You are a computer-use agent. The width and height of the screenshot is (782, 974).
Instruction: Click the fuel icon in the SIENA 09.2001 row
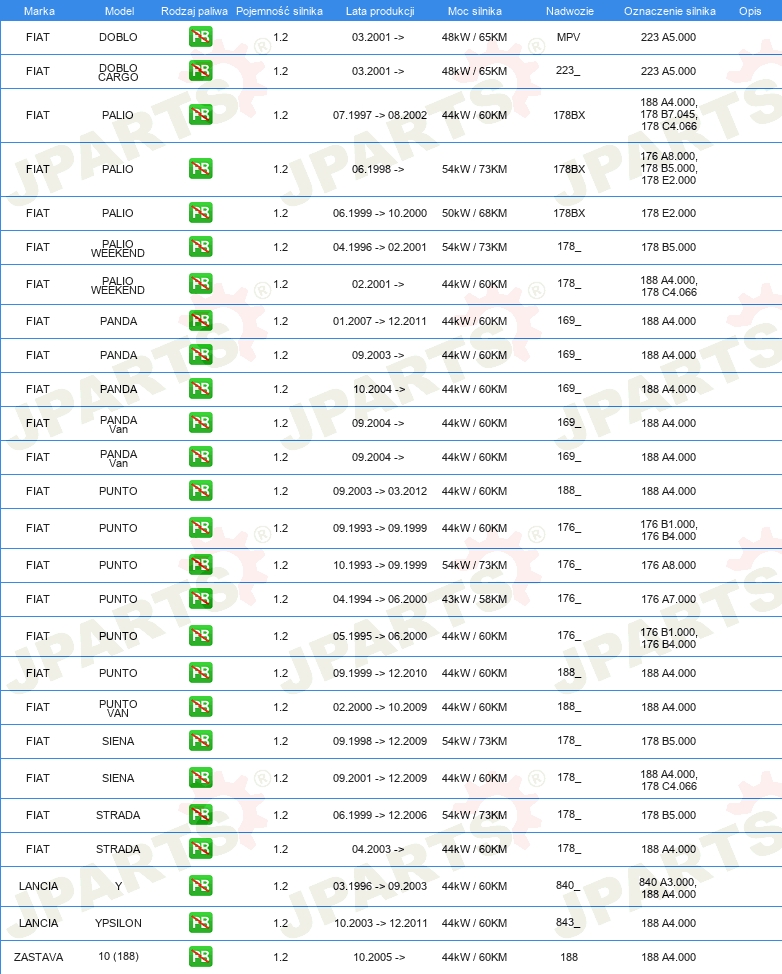tap(201, 778)
